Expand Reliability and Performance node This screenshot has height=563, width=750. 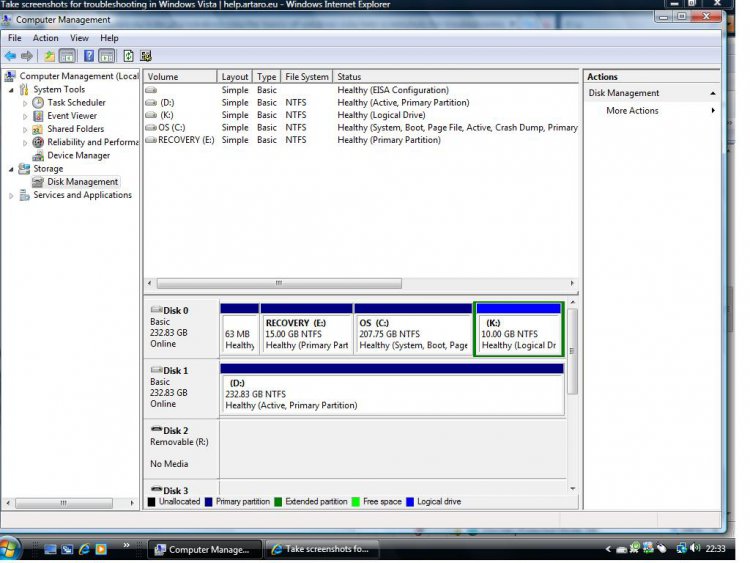[x=25, y=143]
